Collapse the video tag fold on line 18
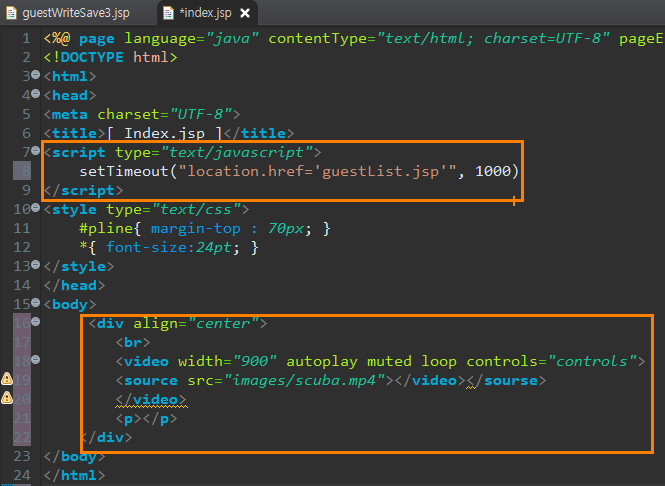This screenshot has height=486, width=665. click(x=36, y=360)
